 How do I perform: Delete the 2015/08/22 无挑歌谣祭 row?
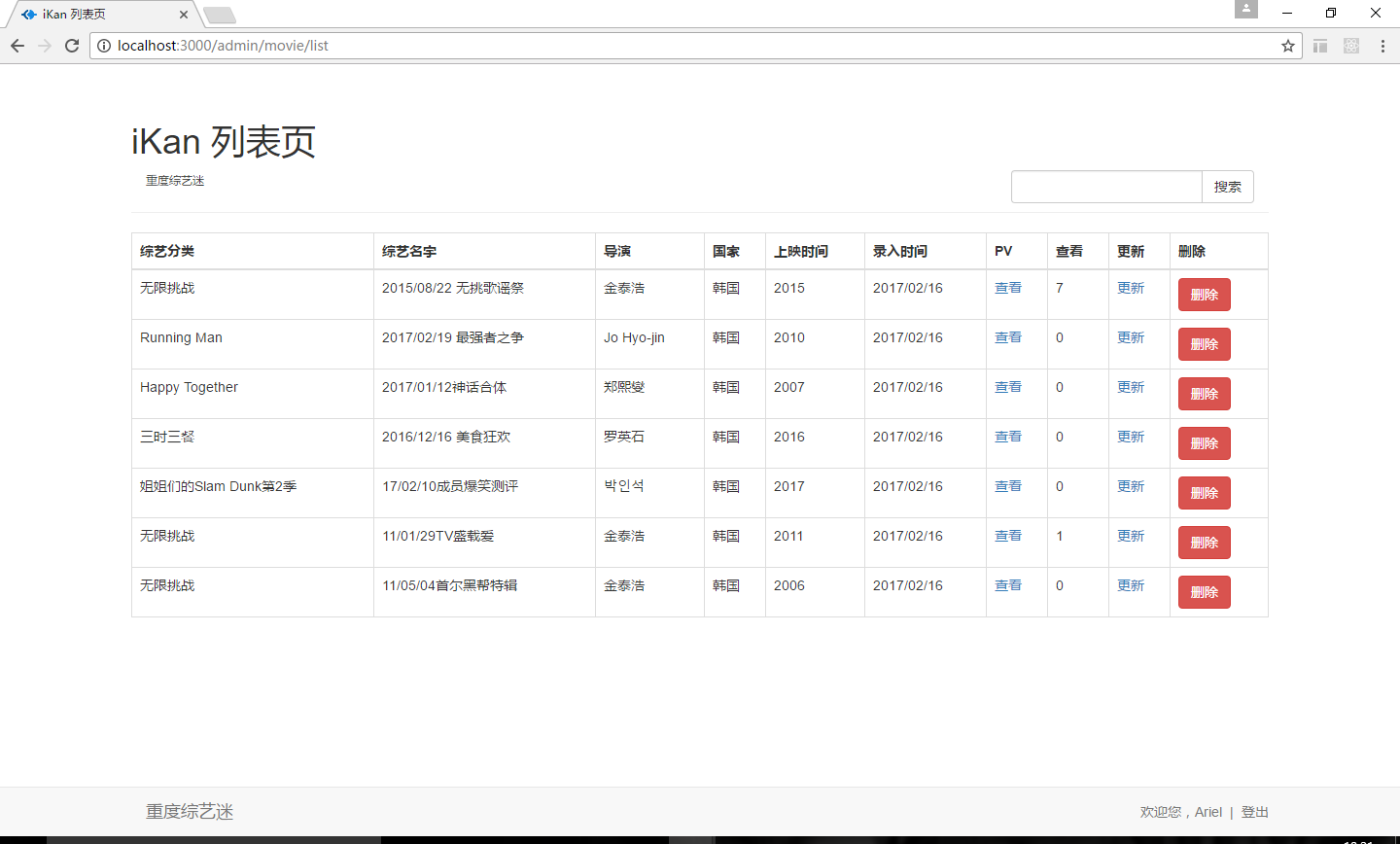click(x=1205, y=295)
